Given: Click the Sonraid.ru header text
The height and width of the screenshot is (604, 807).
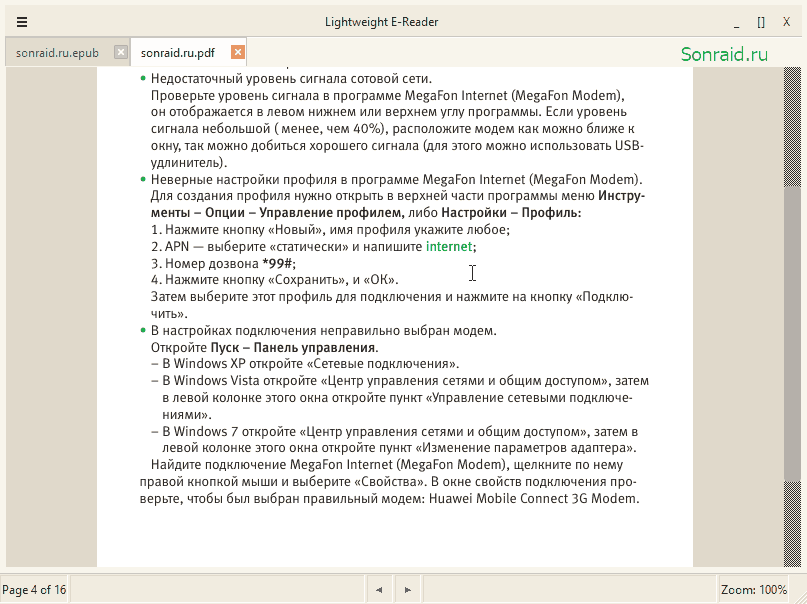Looking at the screenshot, I should [x=724, y=54].
